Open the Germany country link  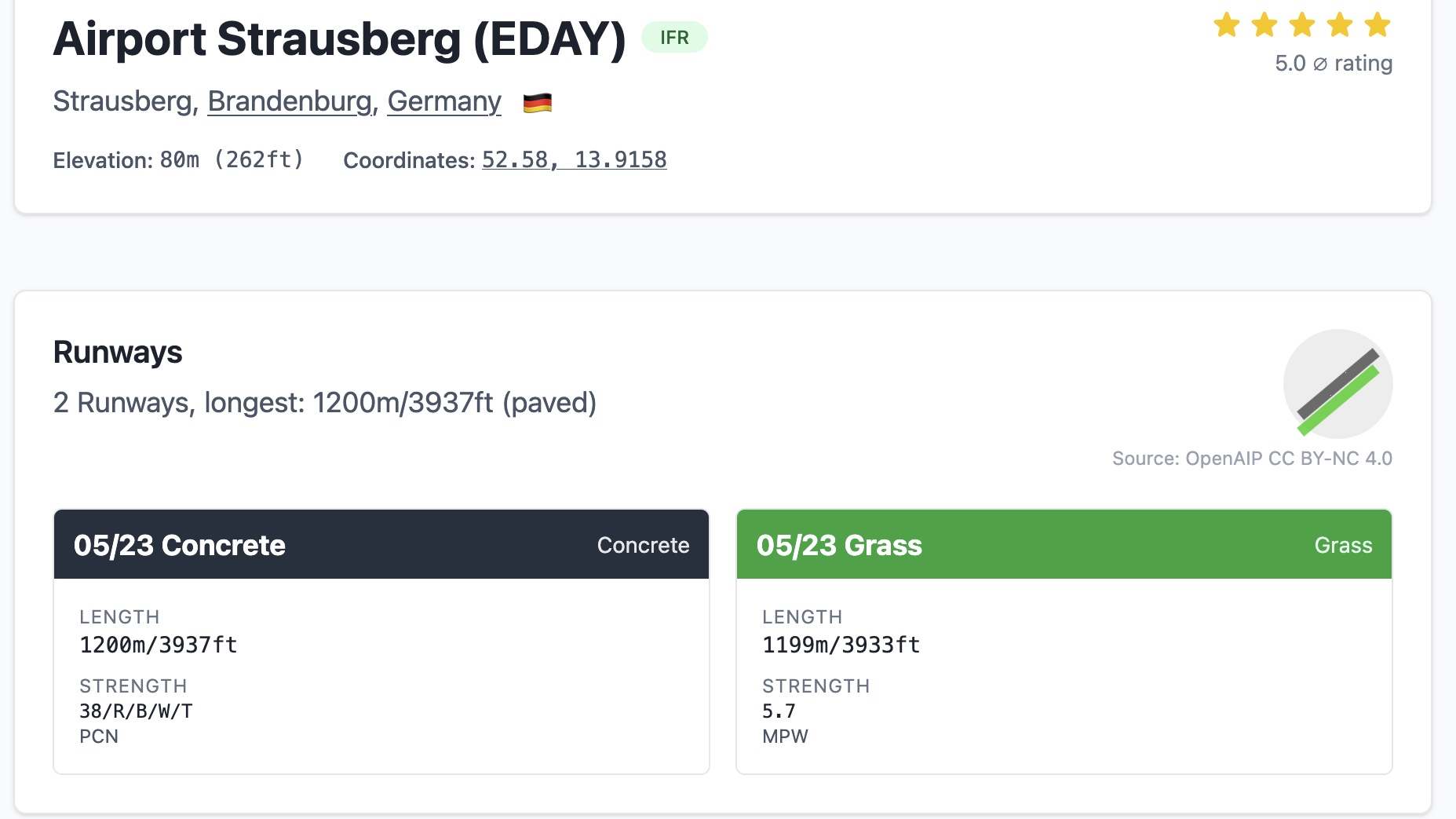pyautogui.click(x=443, y=102)
